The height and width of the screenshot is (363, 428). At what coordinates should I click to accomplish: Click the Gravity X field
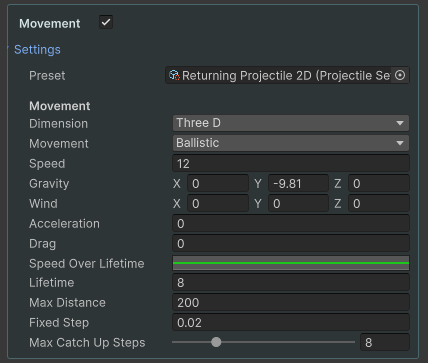pyautogui.click(x=218, y=184)
